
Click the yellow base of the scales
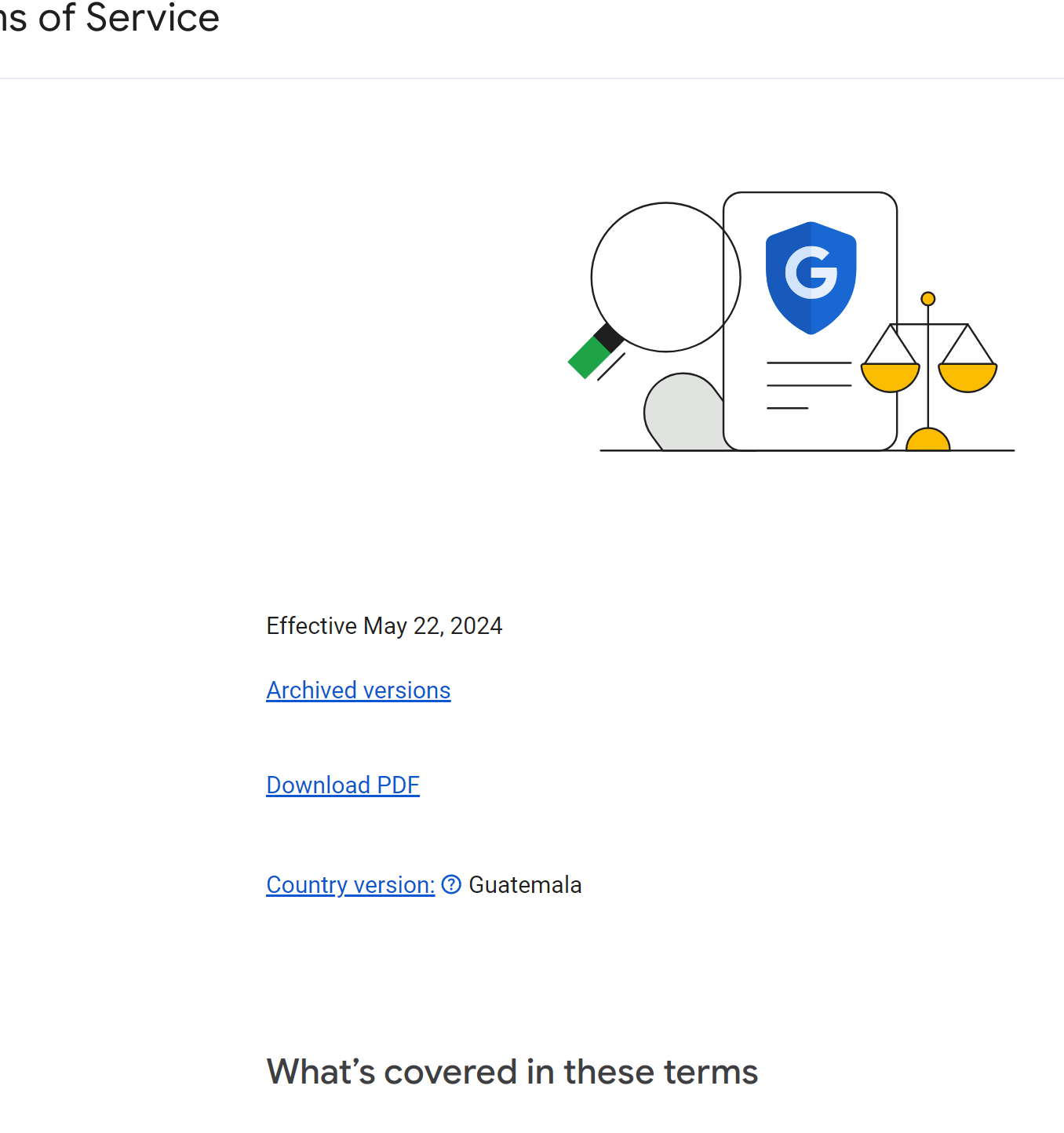coord(928,441)
